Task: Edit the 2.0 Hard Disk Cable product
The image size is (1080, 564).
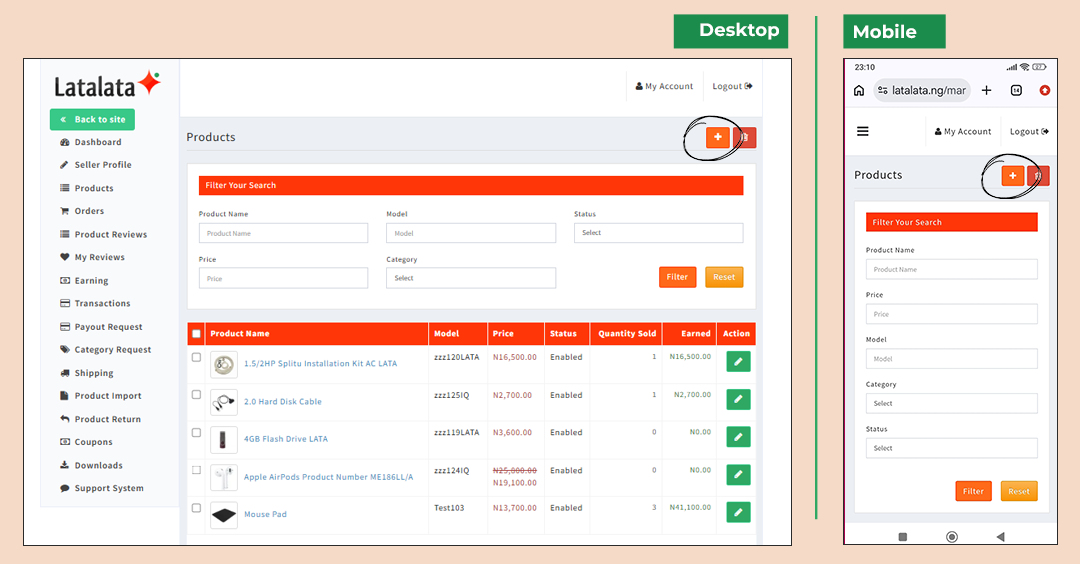Action: coord(738,399)
